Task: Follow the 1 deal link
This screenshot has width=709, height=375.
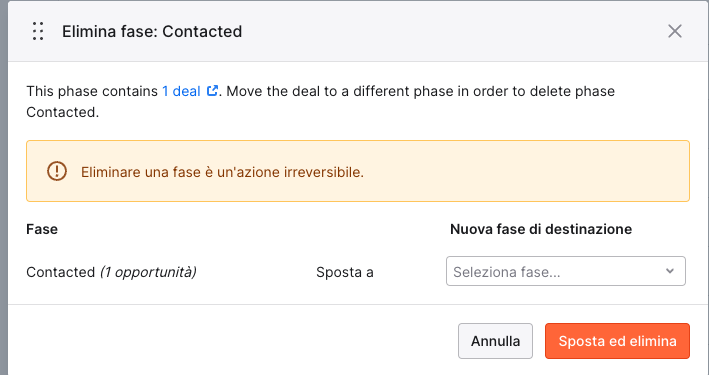Action: pyautogui.click(x=181, y=91)
